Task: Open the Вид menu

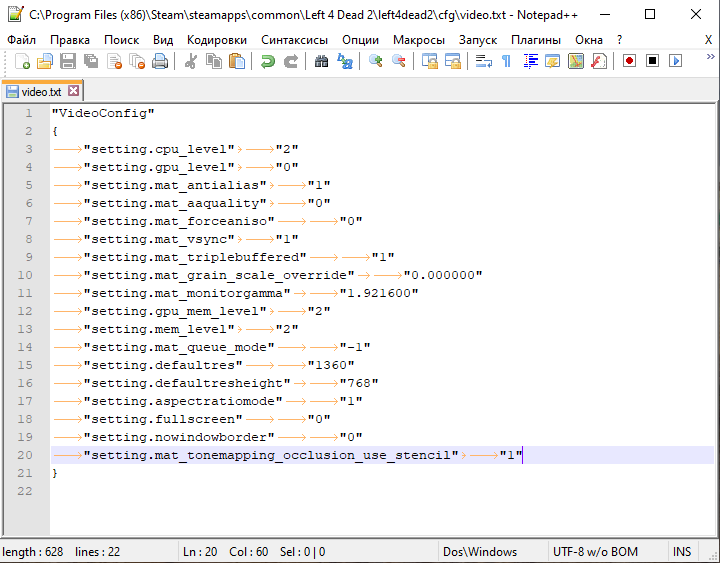Action: (163, 40)
